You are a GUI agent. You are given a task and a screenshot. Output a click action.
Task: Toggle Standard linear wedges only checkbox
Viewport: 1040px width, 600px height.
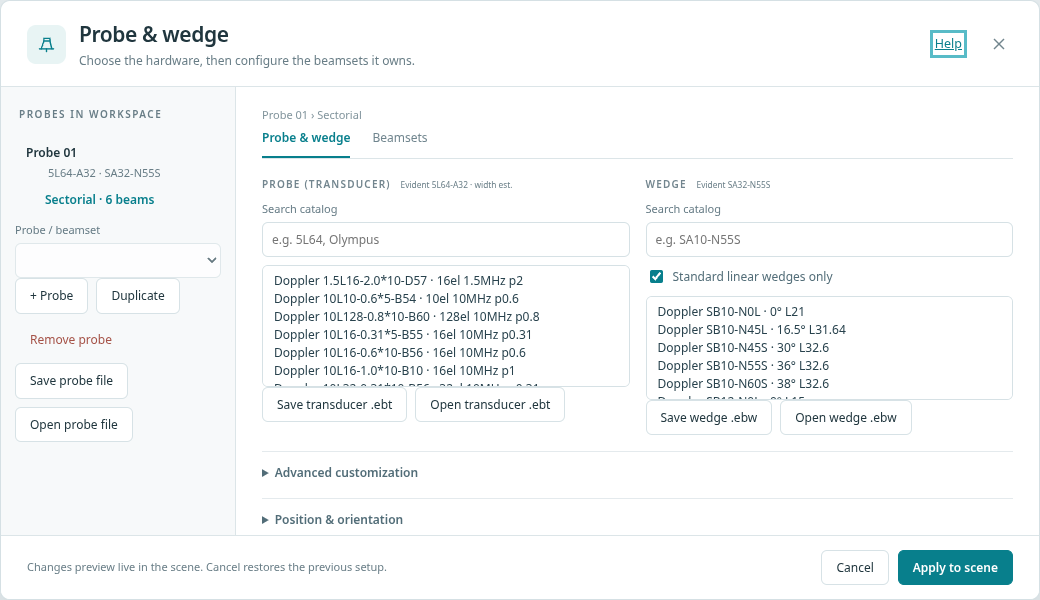tap(656, 276)
